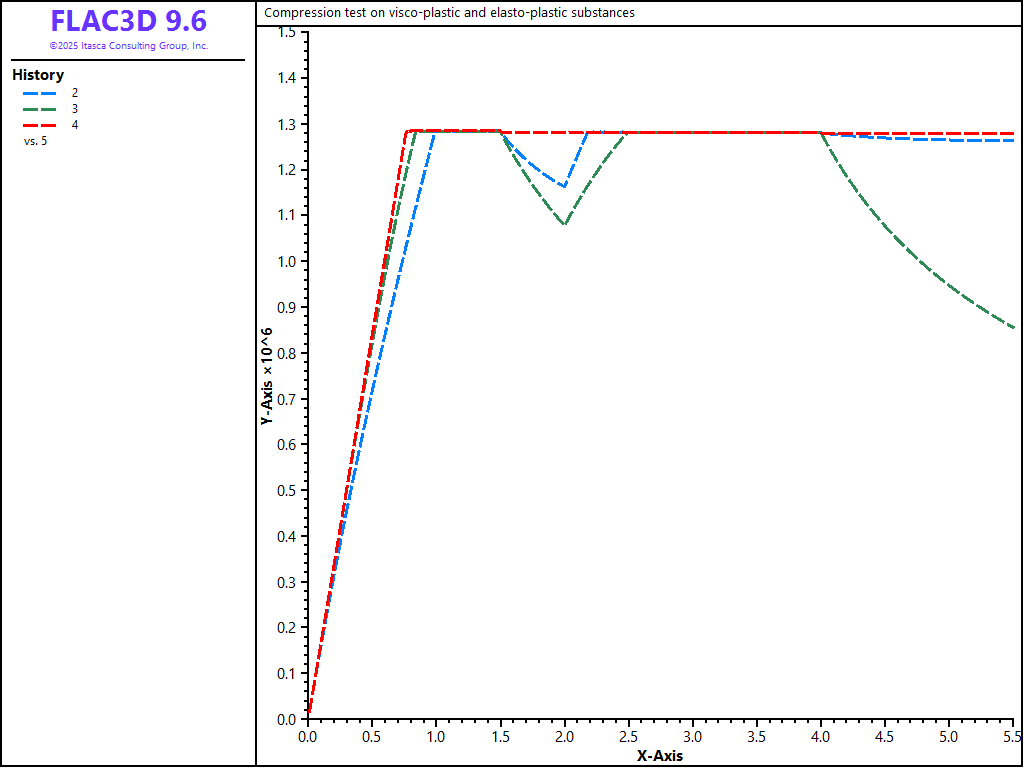
Task: Click the 1.5 tick on the Y axis
Action: click(x=287, y=32)
